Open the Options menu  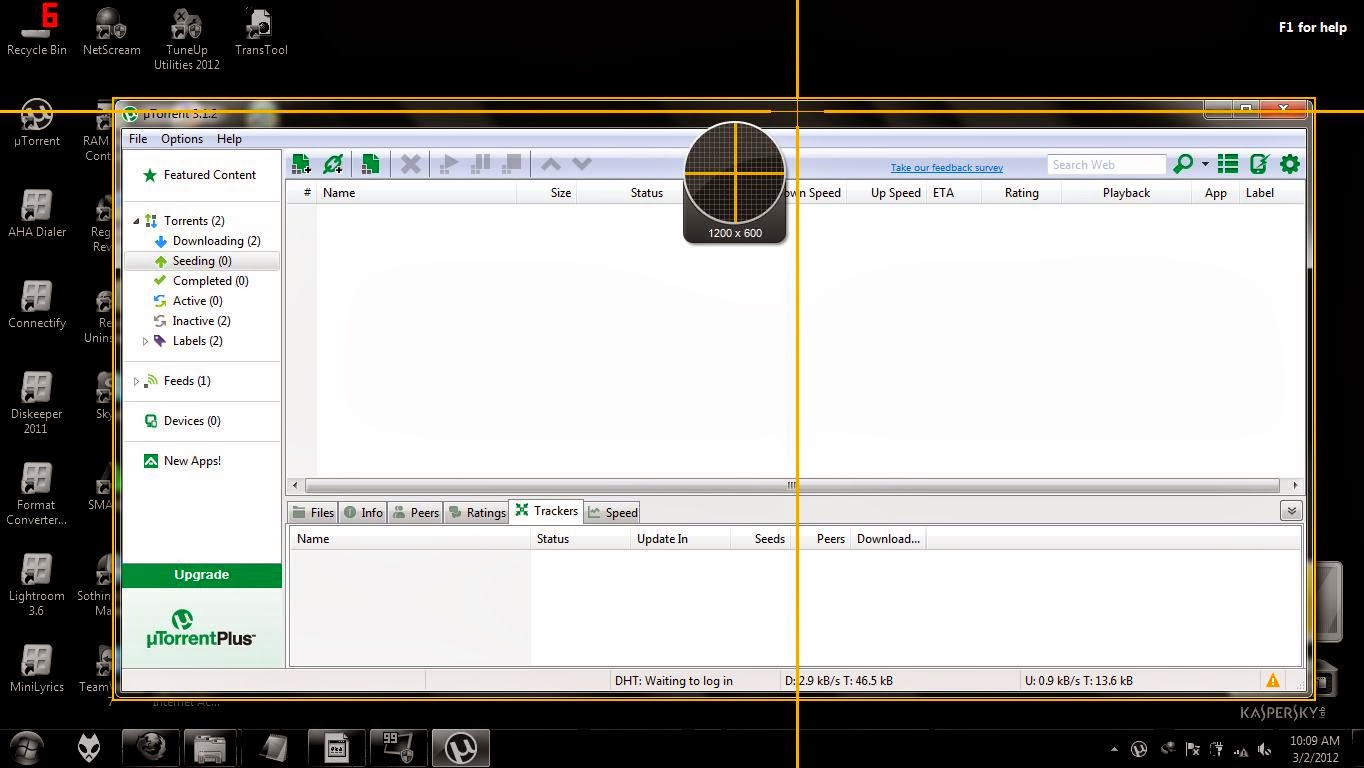[x=182, y=139]
